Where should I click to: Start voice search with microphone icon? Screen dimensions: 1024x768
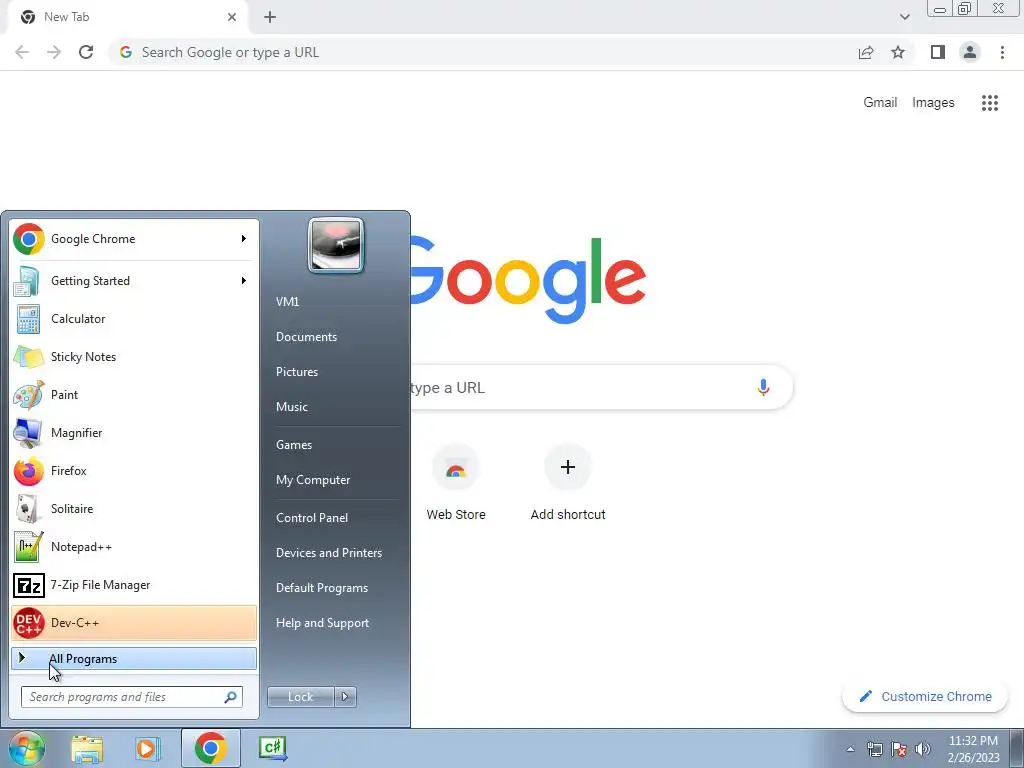[763, 387]
